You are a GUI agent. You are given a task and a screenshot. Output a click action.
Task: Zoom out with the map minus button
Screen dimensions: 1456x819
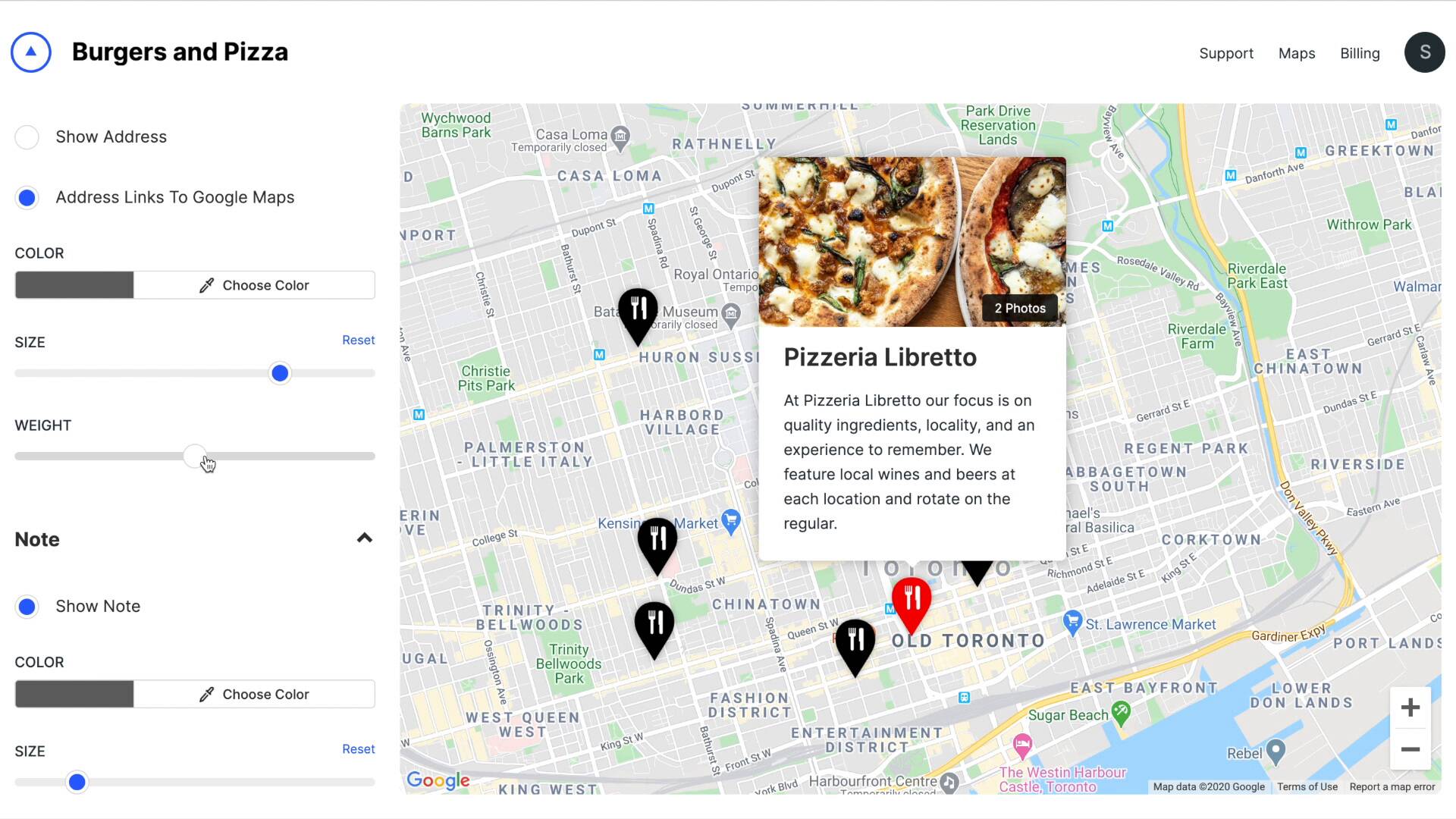1410,749
